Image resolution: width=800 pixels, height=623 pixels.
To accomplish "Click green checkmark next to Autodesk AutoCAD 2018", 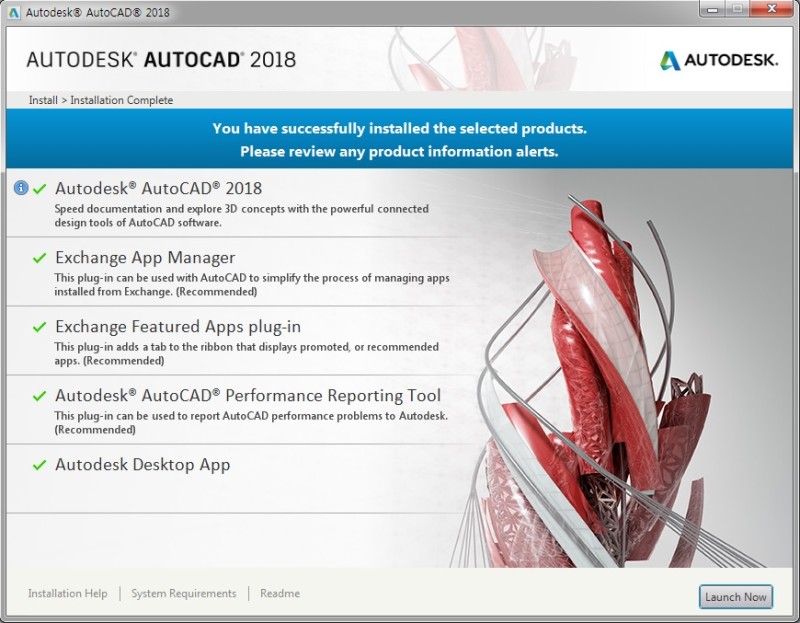I will coord(39,189).
